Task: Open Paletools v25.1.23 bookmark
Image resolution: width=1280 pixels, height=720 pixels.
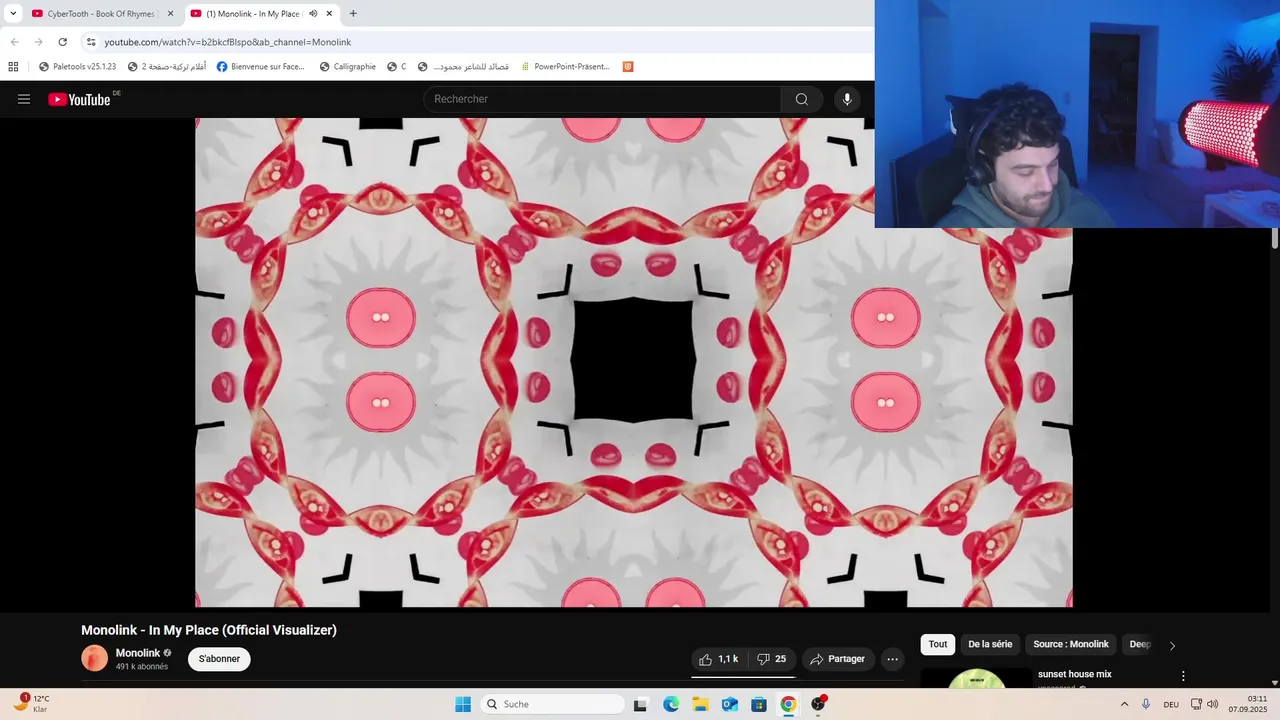Action: coord(77,67)
